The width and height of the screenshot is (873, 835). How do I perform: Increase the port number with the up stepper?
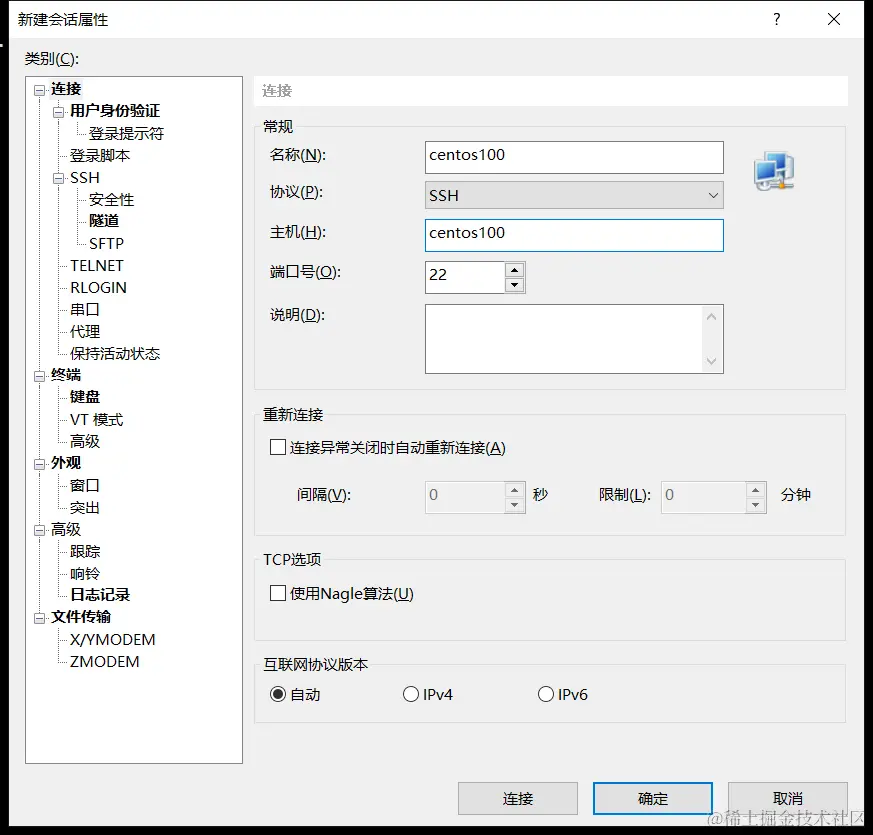[514, 270]
